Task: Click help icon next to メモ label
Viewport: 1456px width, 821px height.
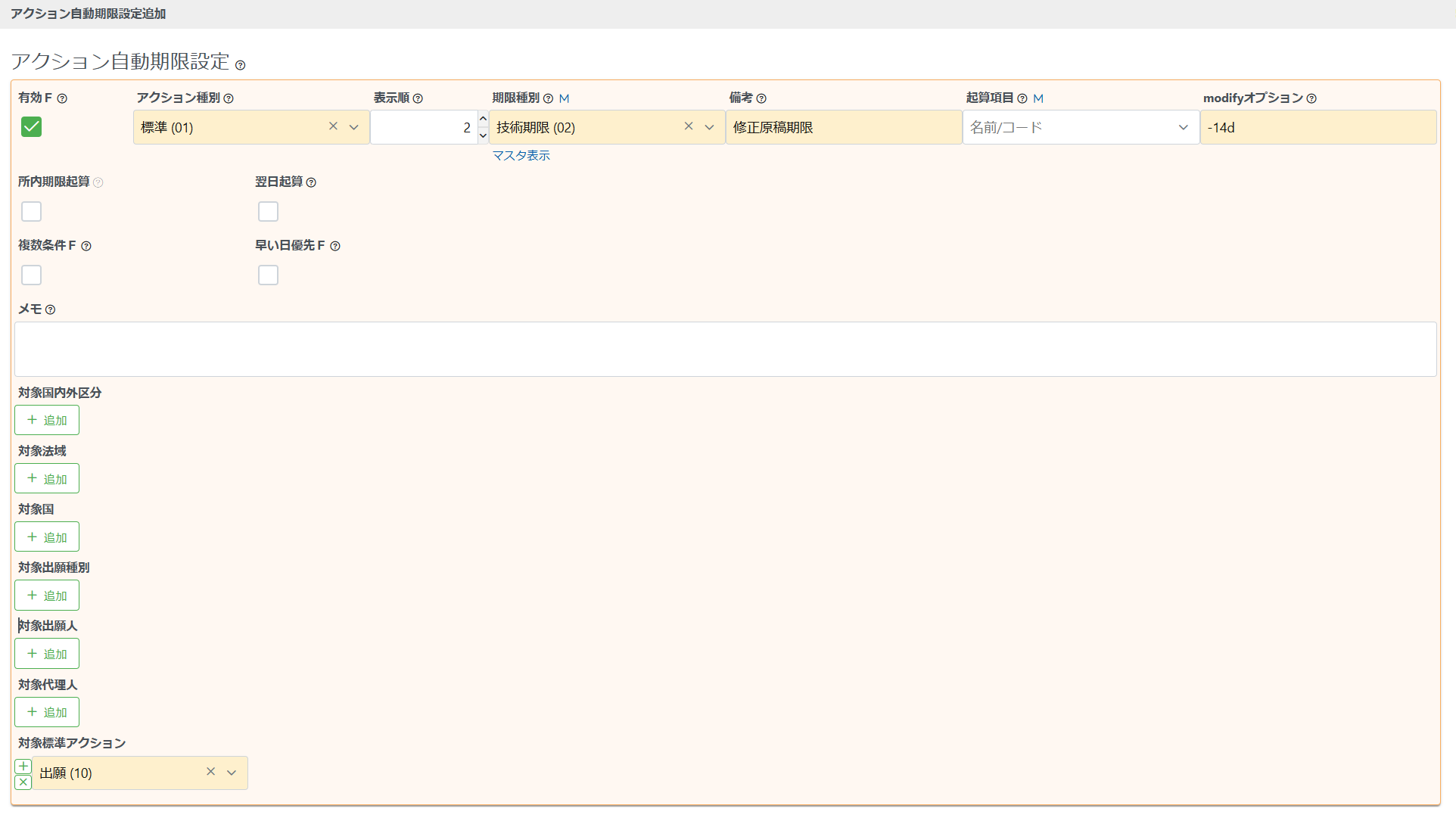Action: pos(50,309)
